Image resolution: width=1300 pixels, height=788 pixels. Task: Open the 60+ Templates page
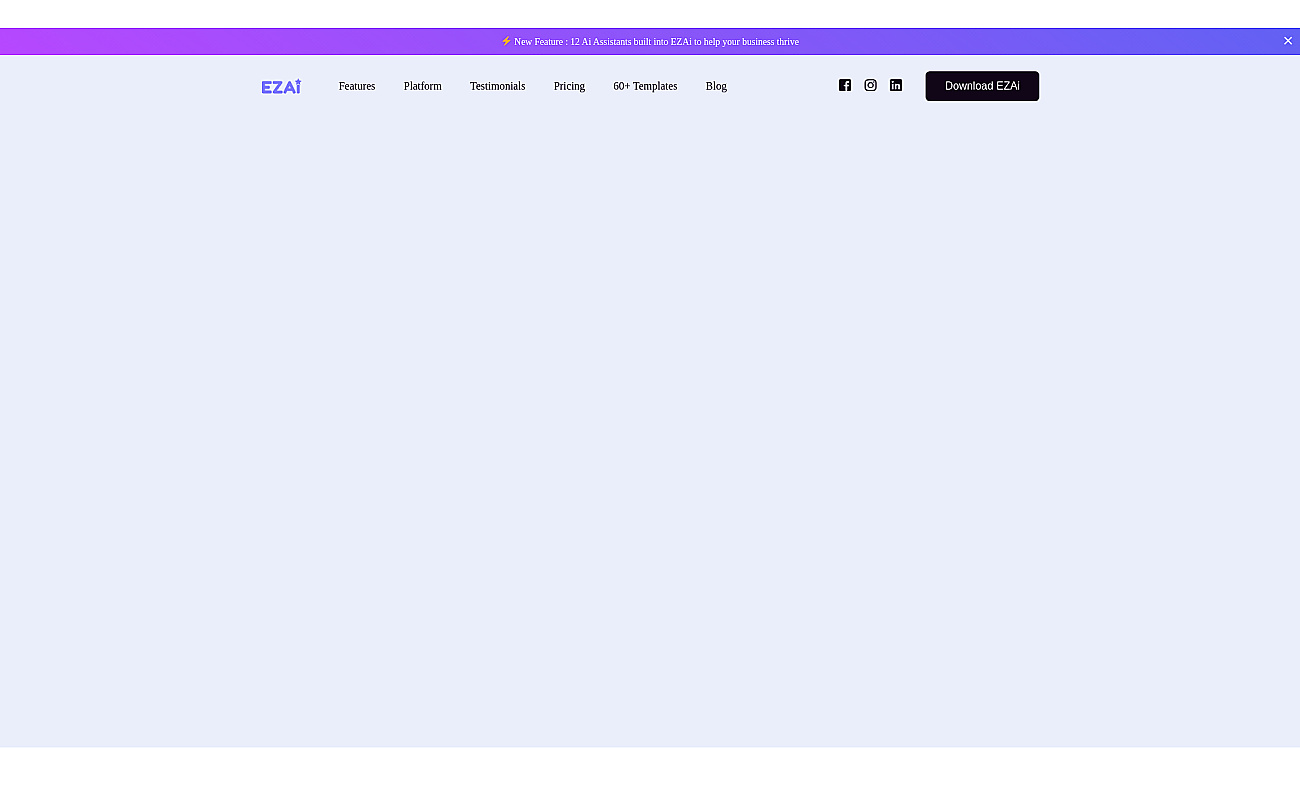[645, 86]
